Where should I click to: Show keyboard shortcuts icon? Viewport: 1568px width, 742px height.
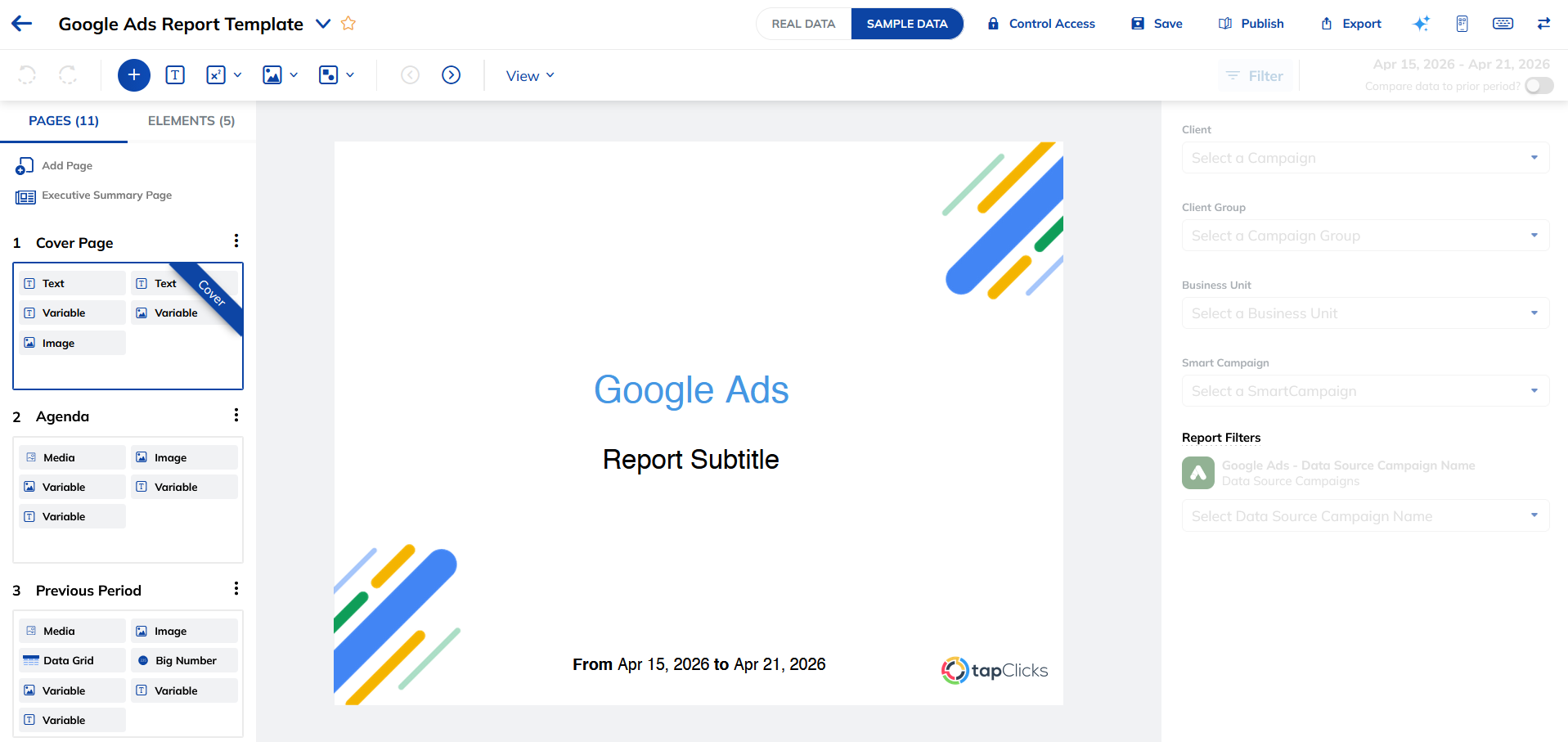[1503, 24]
